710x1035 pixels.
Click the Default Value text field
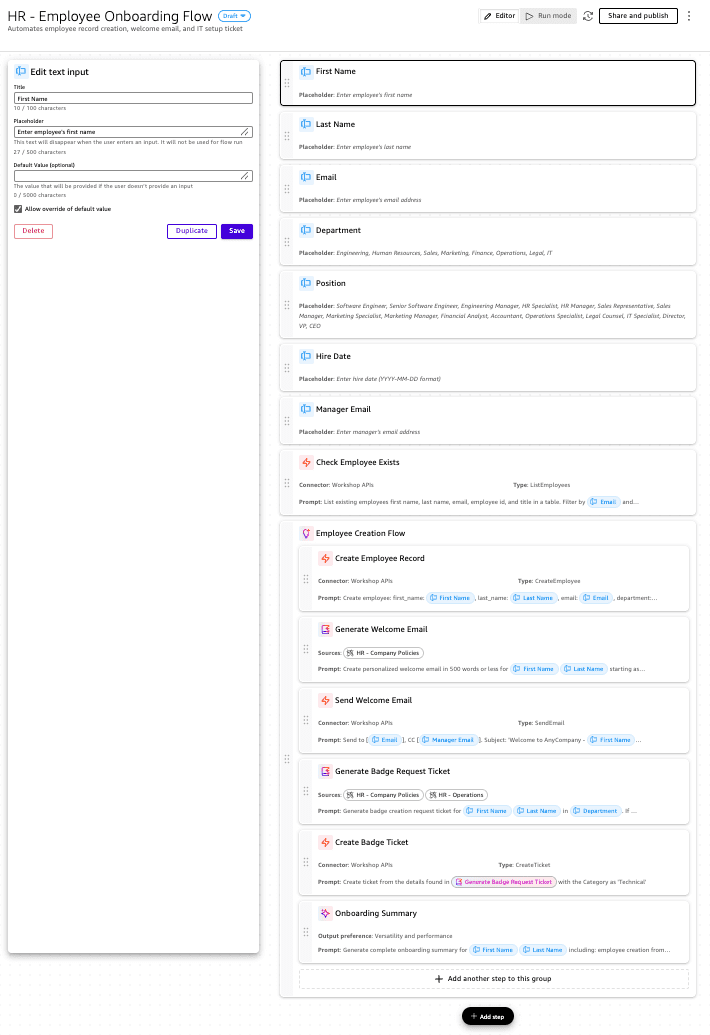133,175
